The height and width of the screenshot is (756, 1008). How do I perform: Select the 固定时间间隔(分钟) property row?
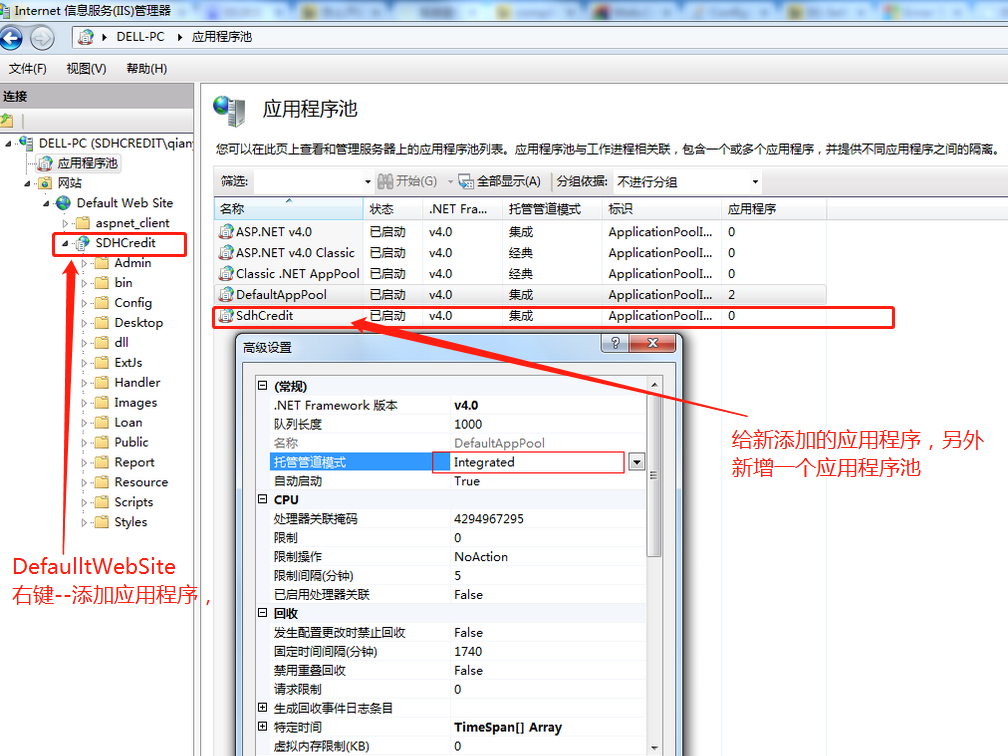(x=457, y=651)
